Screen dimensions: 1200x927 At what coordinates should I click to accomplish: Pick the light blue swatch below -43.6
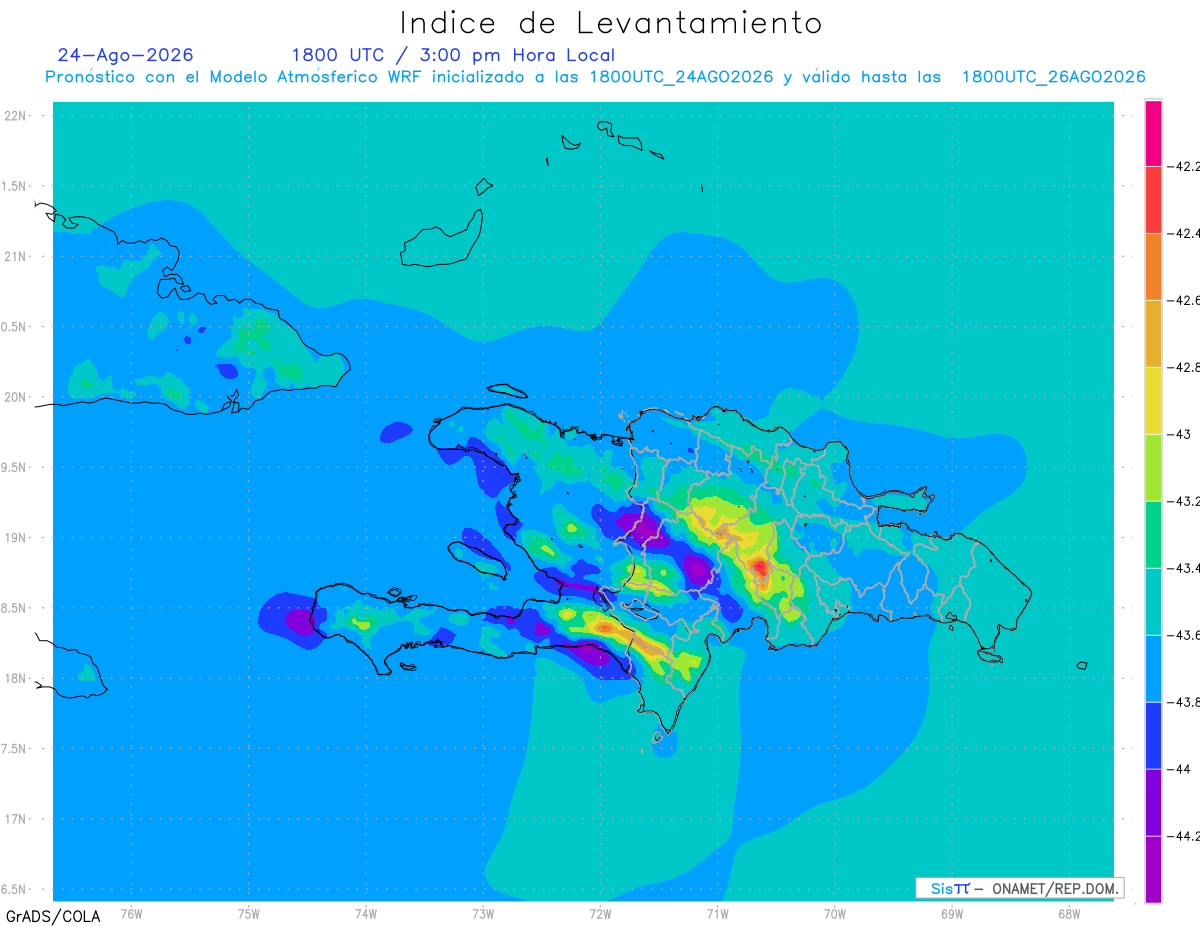1153,669
